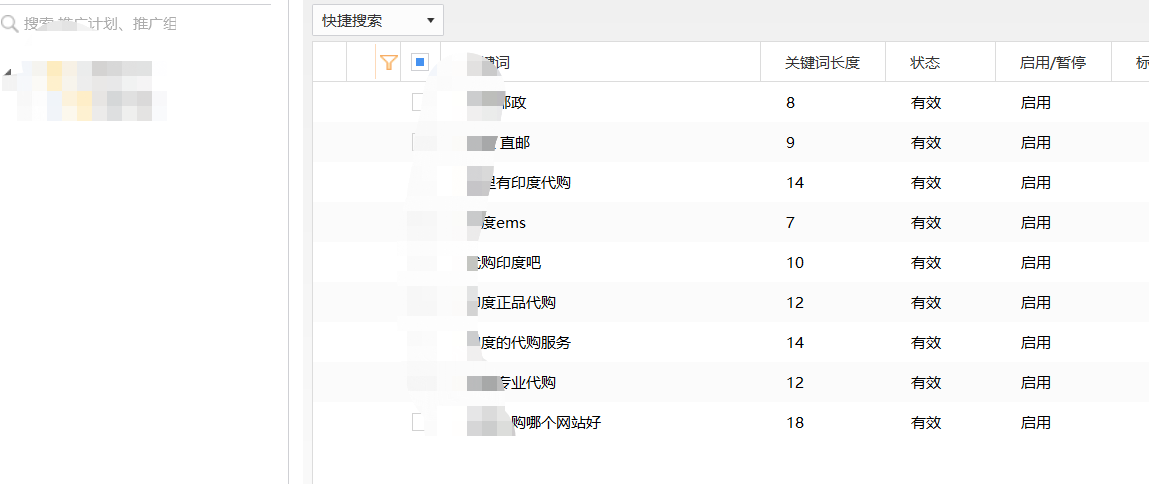Click 启用 in the 度的代购服务 row
This screenshot has height=484, width=1149.
[1035, 342]
